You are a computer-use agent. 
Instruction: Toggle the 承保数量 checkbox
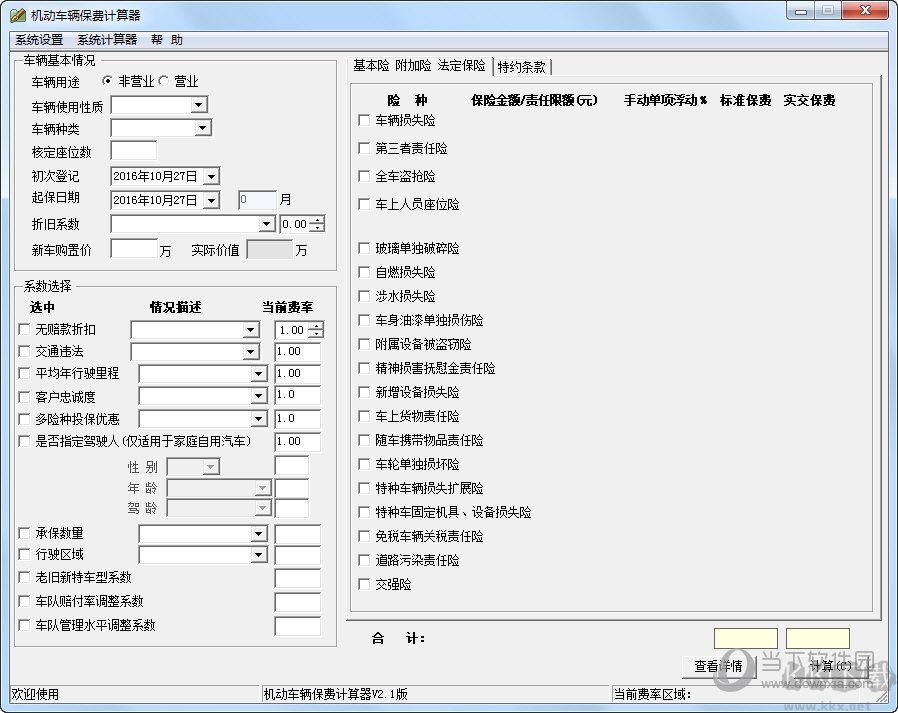24,533
